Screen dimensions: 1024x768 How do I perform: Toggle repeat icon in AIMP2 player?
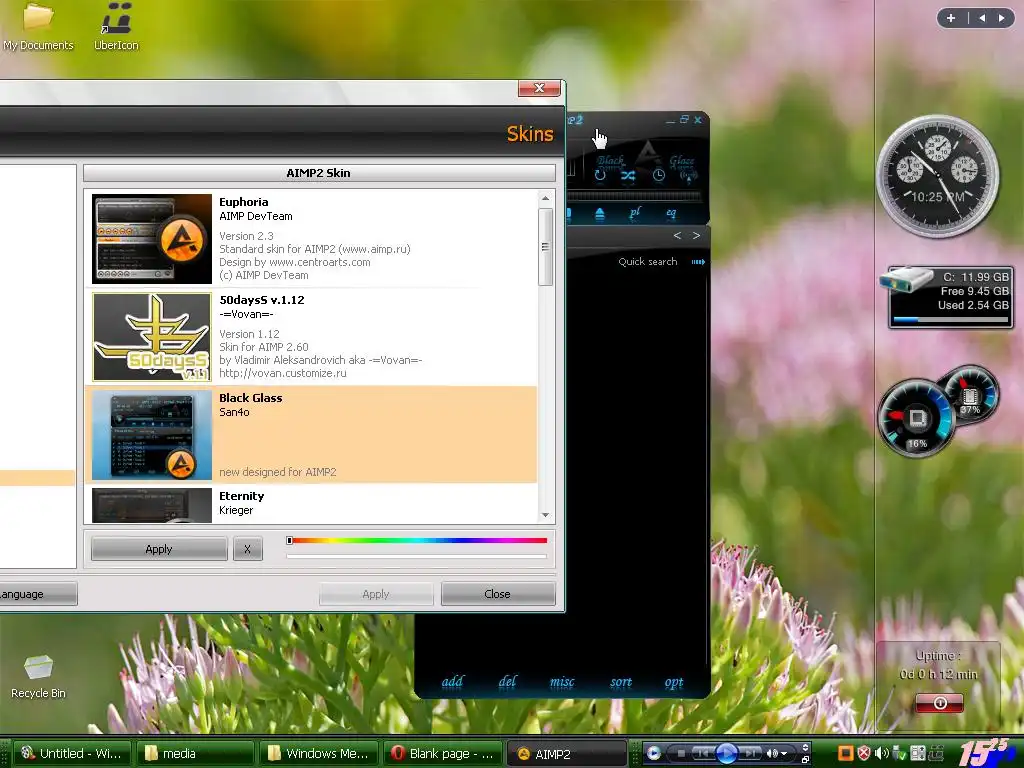[x=600, y=175]
